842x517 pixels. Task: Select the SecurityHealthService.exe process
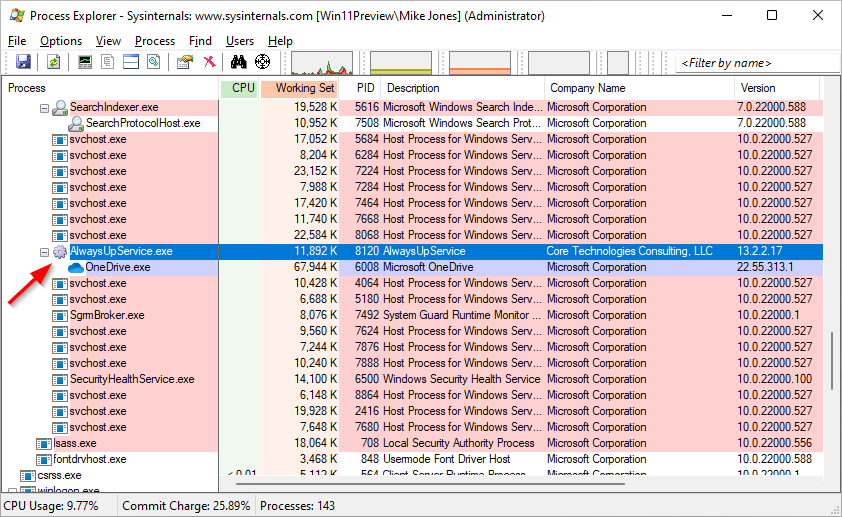tap(132, 379)
